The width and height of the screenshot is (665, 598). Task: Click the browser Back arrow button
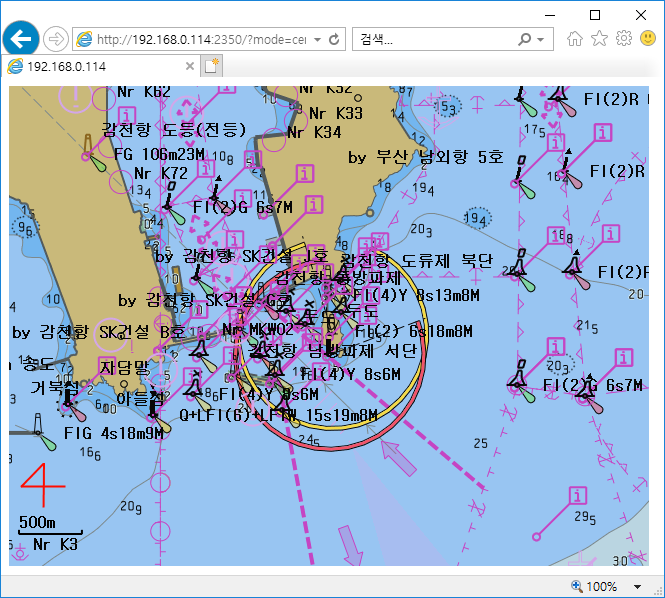21,39
